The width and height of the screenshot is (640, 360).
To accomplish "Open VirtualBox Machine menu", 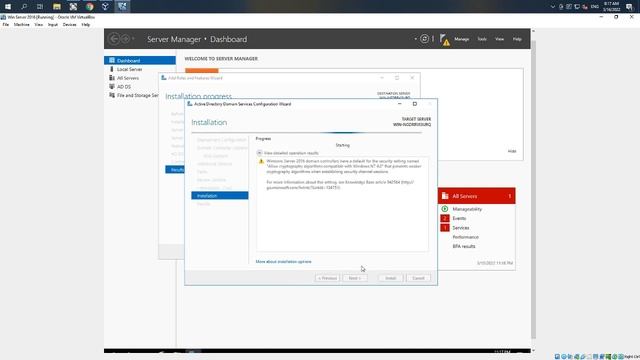I will [x=21, y=25].
